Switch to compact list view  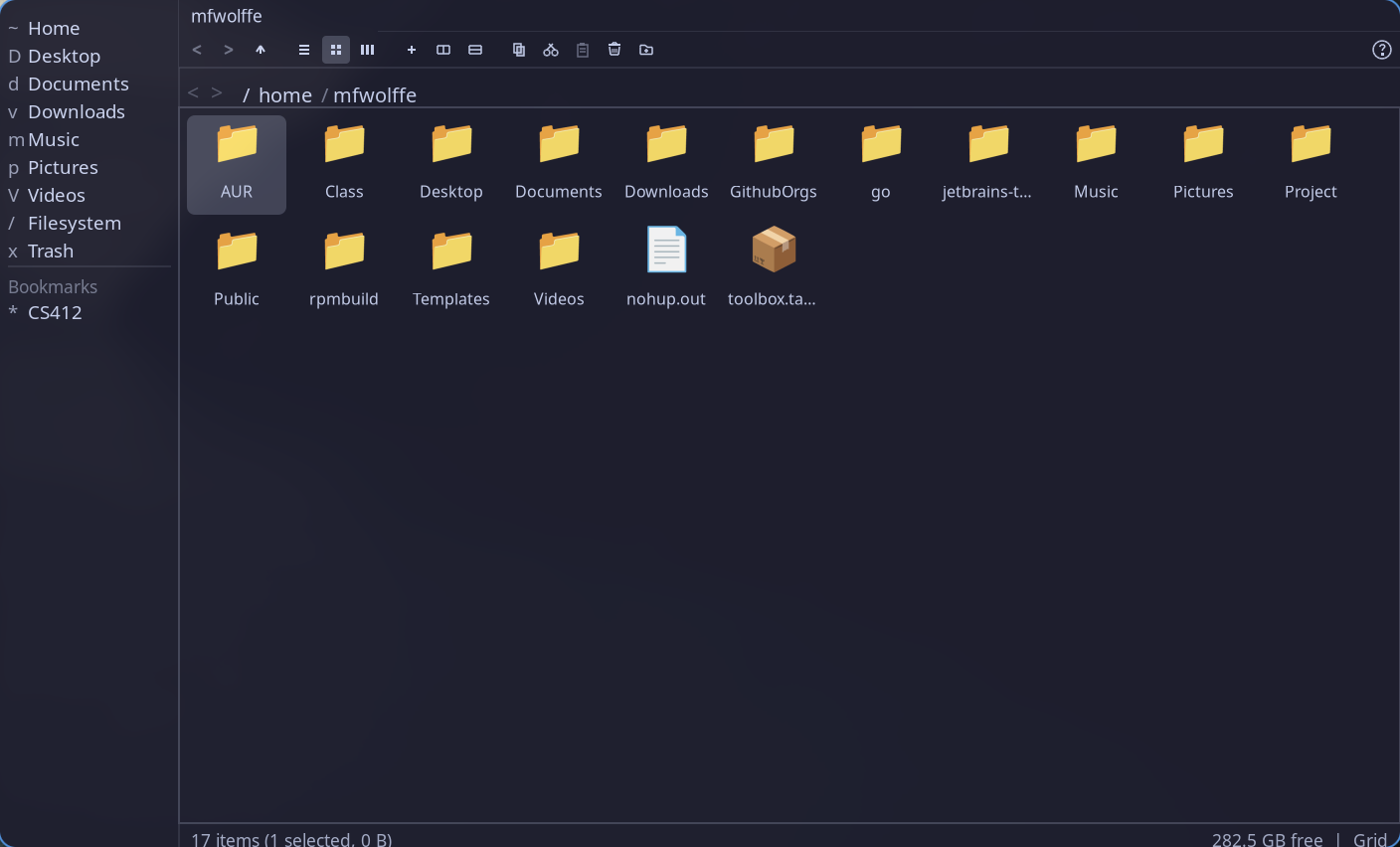pyautogui.click(x=303, y=49)
